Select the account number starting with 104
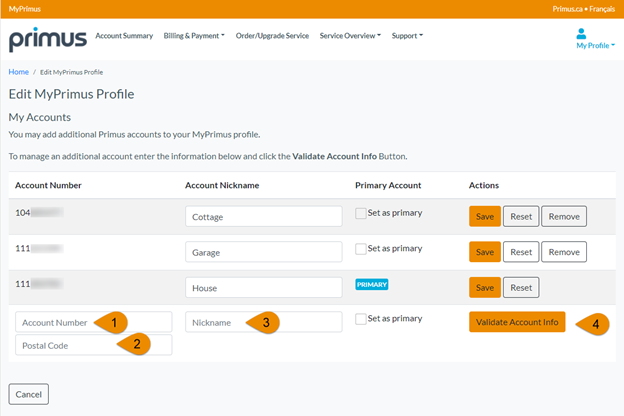 39,213
